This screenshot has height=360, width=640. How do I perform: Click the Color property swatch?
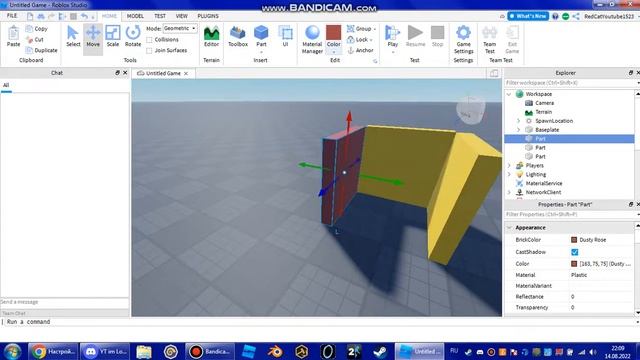tap(574, 264)
